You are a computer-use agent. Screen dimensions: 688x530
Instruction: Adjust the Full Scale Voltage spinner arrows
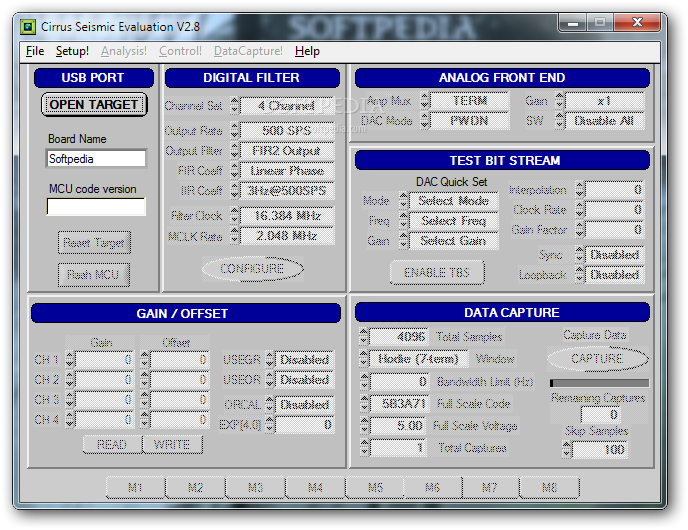(x=364, y=425)
